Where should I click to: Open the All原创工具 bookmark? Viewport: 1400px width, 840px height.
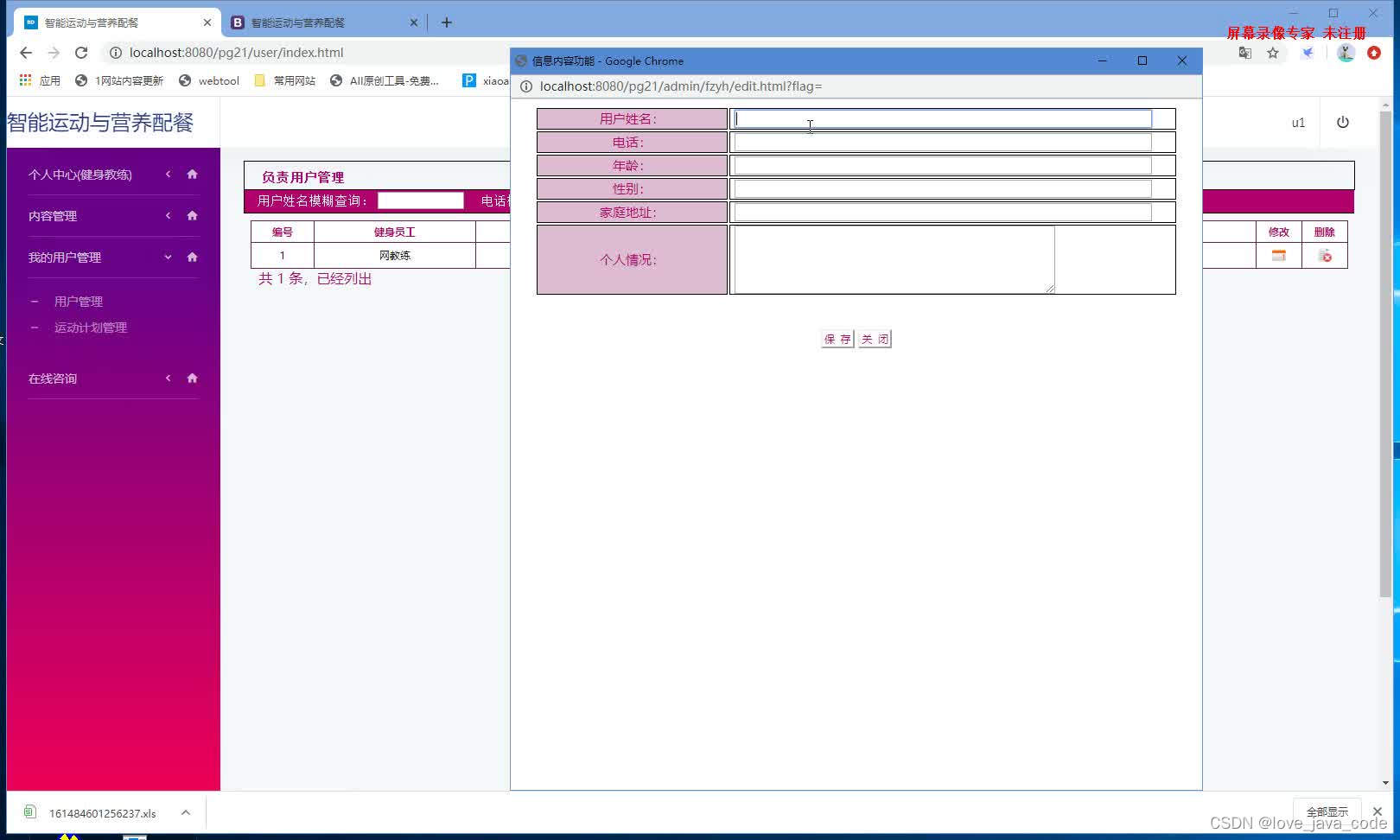coord(385,80)
